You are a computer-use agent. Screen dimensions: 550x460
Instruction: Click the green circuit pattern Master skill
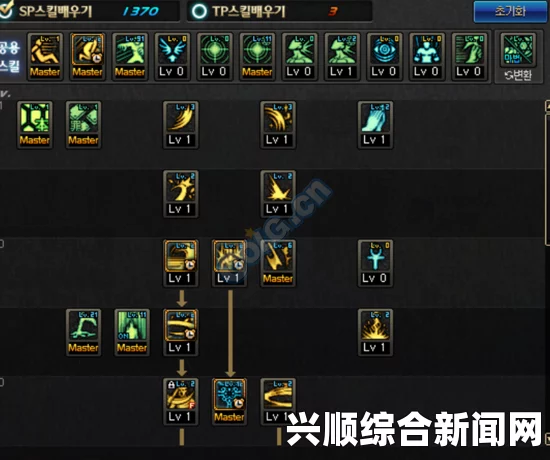[34, 118]
